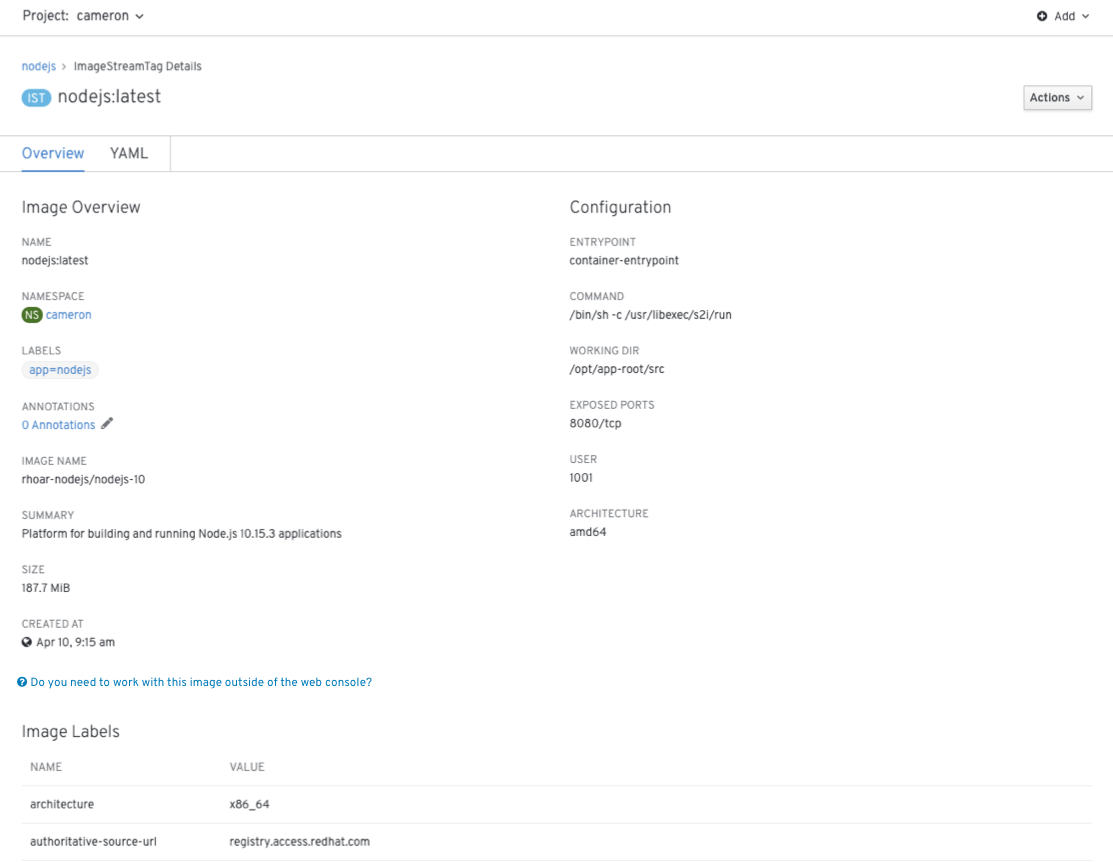Image resolution: width=1113 pixels, height=862 pixels.
Task: Select the summary text about Node.js 10.15.3
Action: (x=182, y=533)
